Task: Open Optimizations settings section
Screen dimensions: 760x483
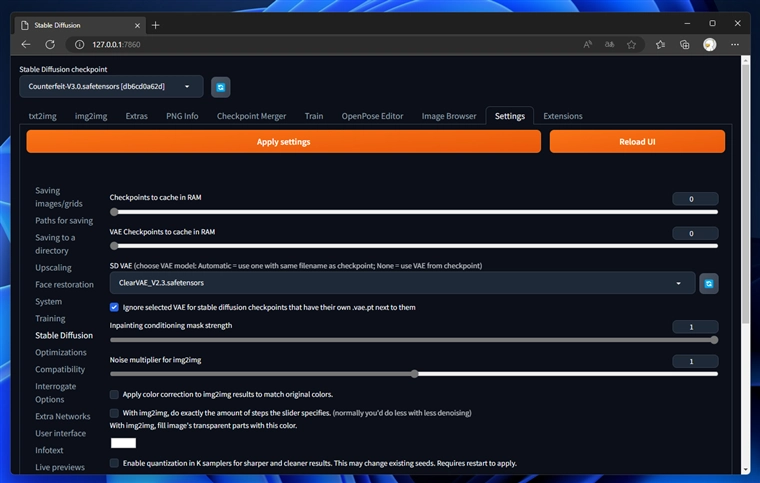Action: [61, 352]
